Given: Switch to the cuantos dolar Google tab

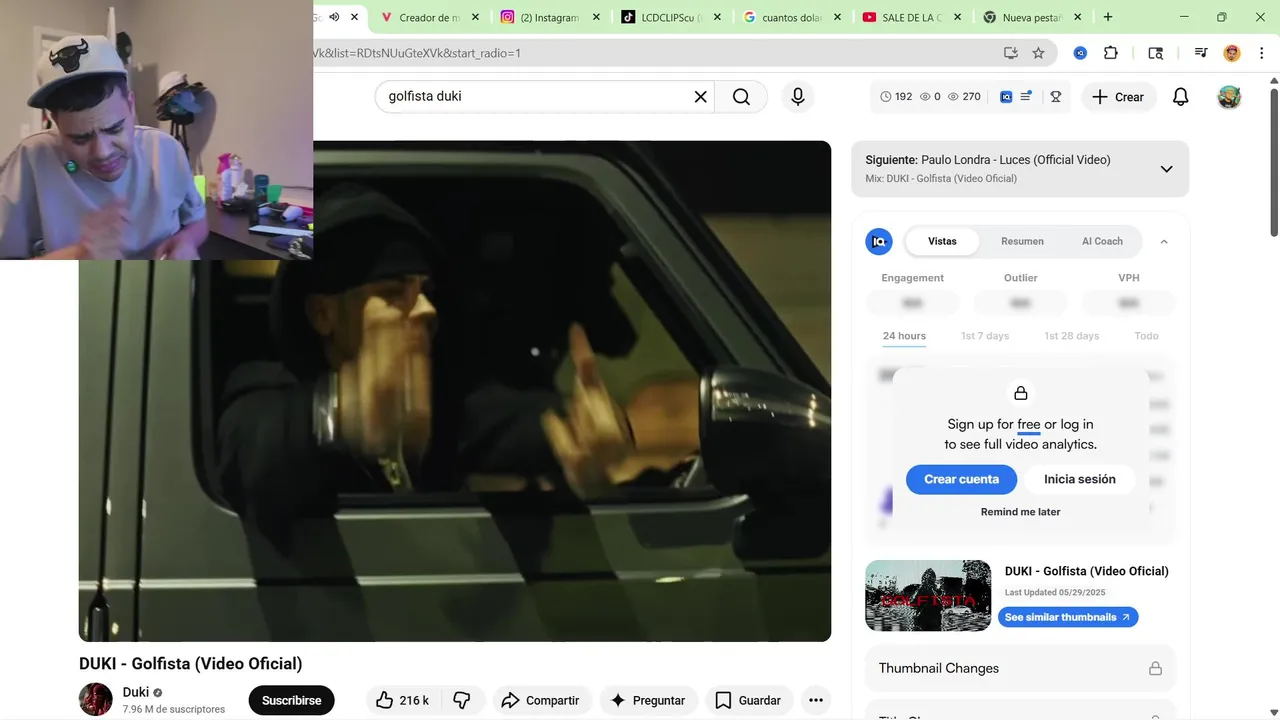Looking at the screenshot, I should (792, 17).
